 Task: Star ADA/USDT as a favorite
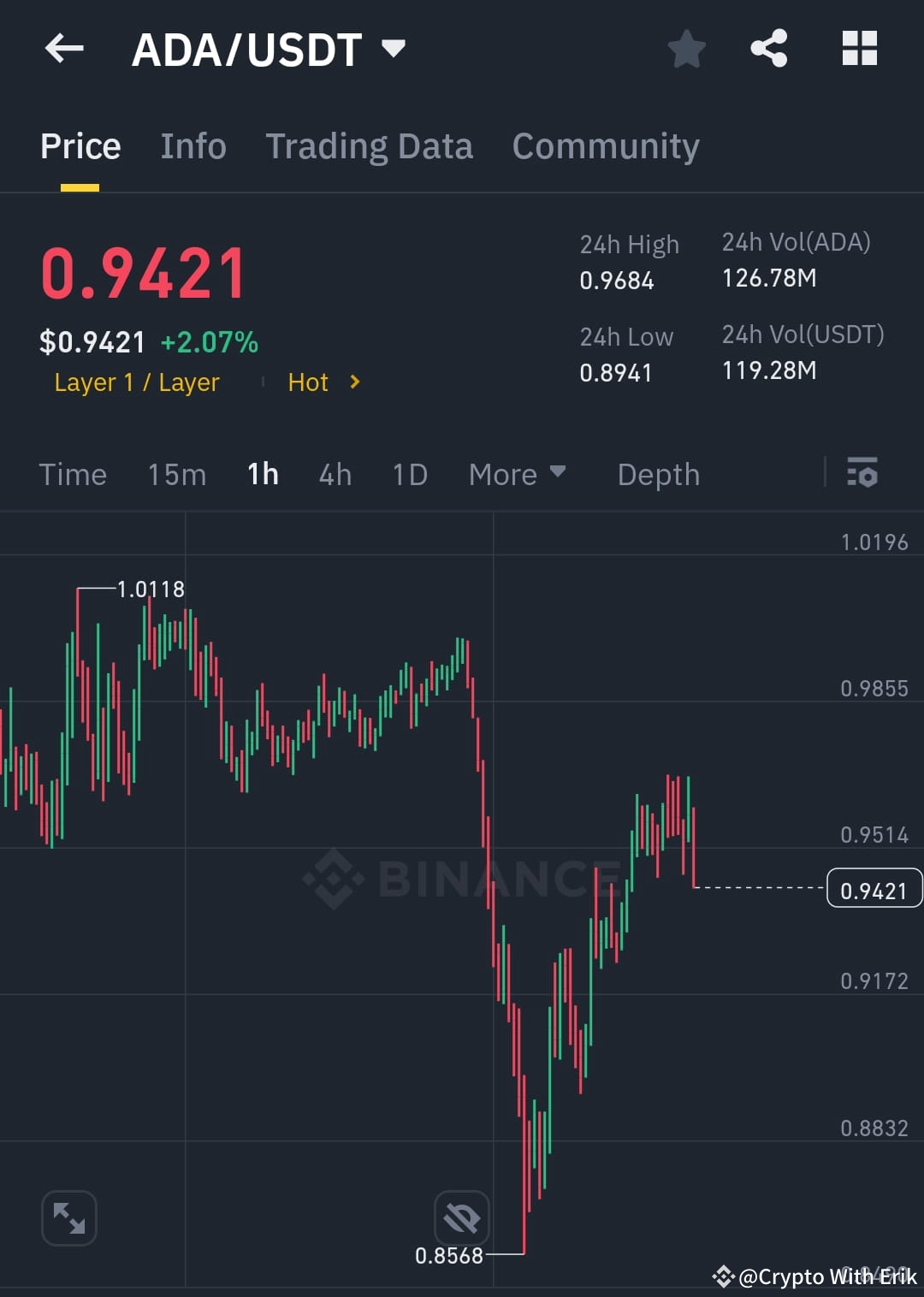[687, 49]
